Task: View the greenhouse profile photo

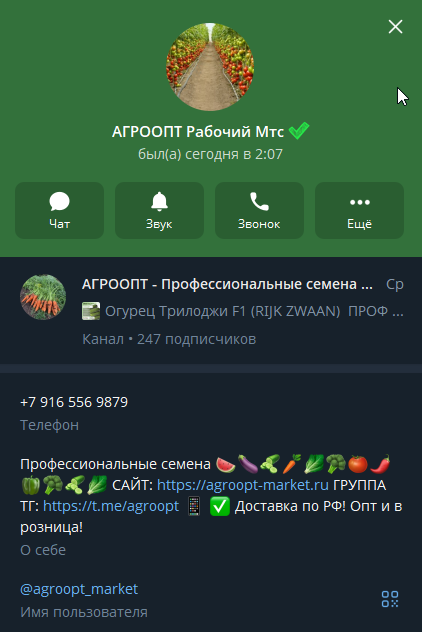Action: [210, 67]
